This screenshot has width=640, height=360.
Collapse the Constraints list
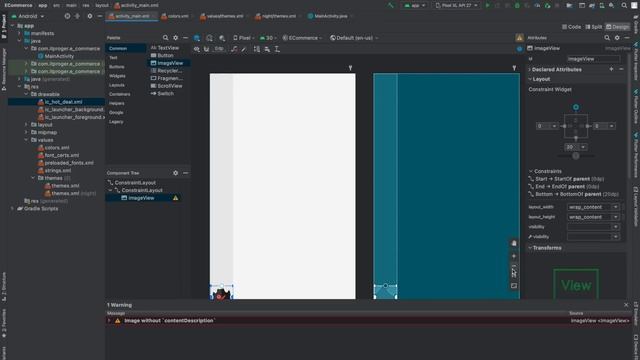click(531, 171)
